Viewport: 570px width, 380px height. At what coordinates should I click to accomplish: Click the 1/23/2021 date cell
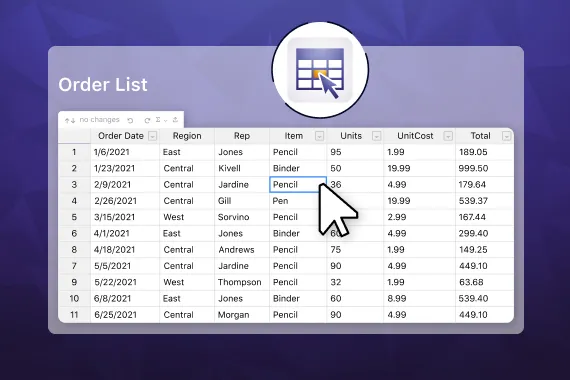coord(125,168)
